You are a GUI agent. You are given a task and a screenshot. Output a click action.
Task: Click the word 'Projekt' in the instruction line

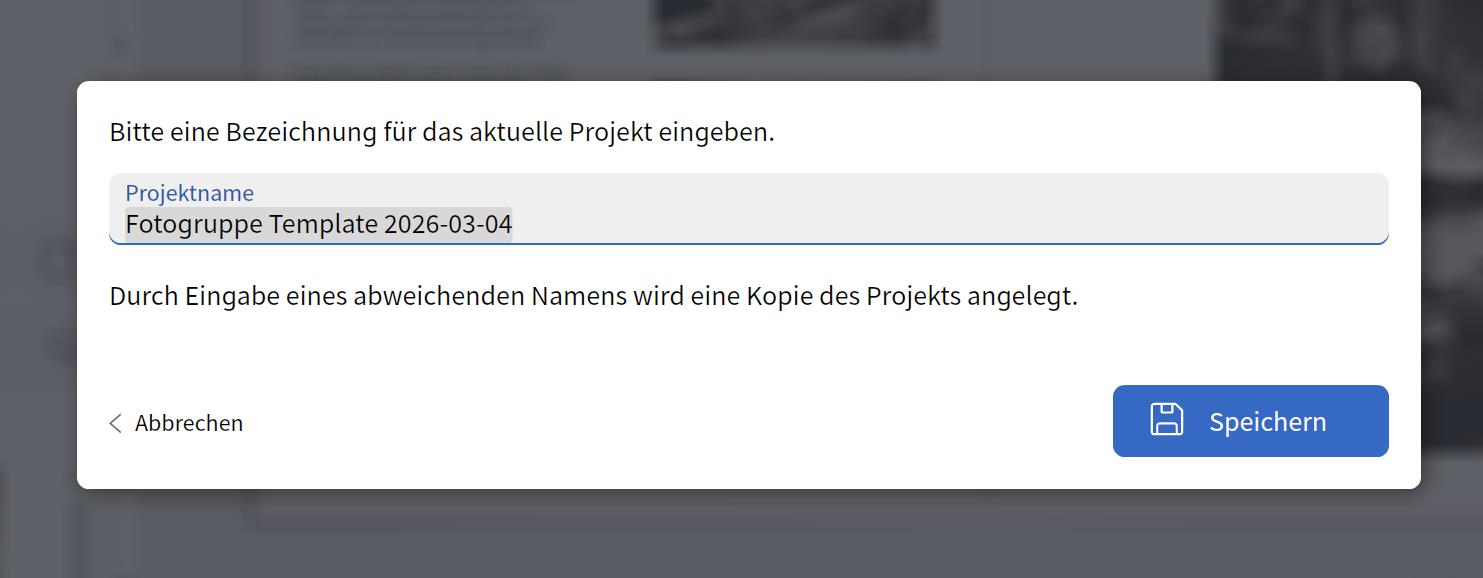(x=610, y=132)
